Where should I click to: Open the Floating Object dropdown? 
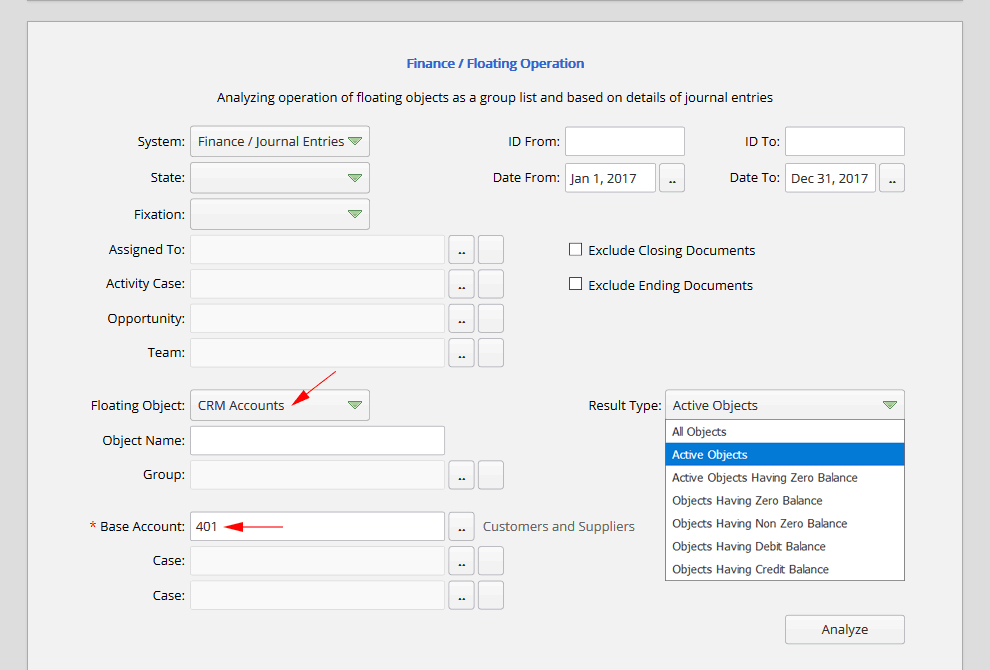279,405
